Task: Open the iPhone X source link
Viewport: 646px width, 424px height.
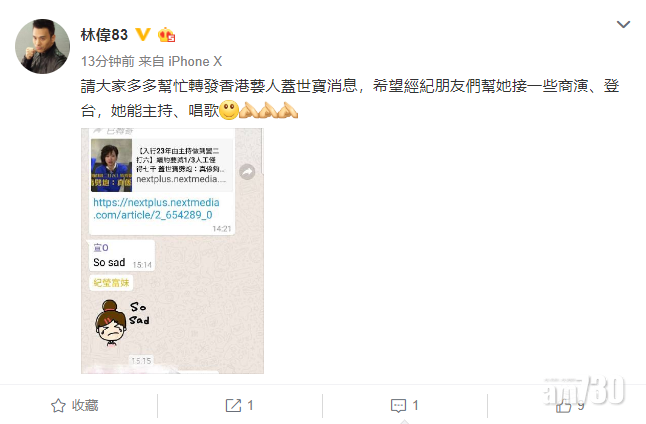Action: pyautogui.click(x=195, y=61)
